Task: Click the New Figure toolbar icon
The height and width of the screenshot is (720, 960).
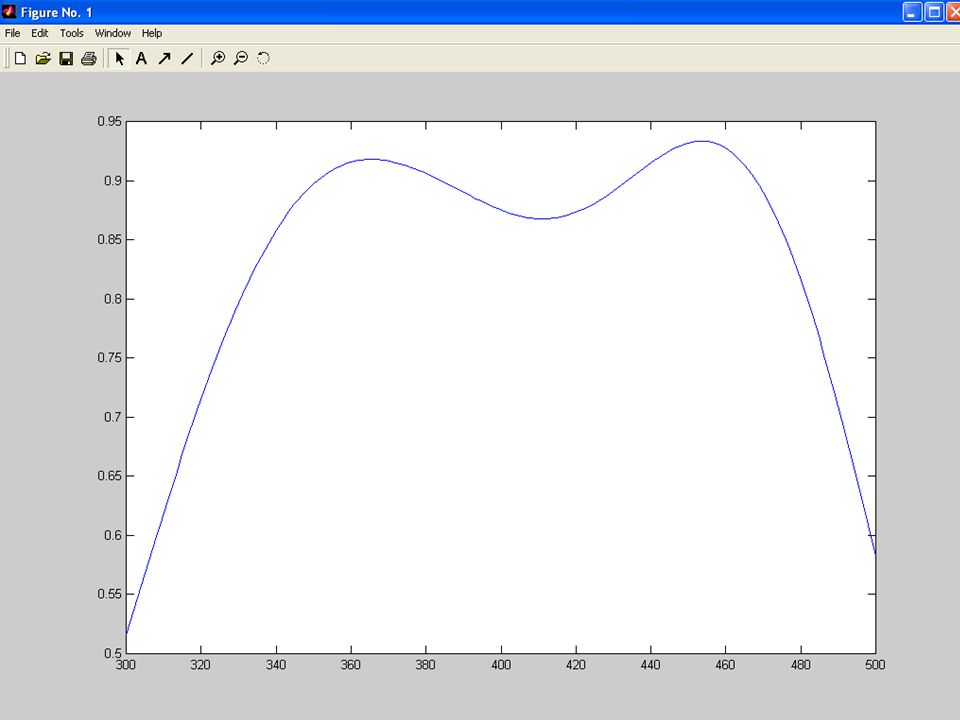Action: point(20,58)
